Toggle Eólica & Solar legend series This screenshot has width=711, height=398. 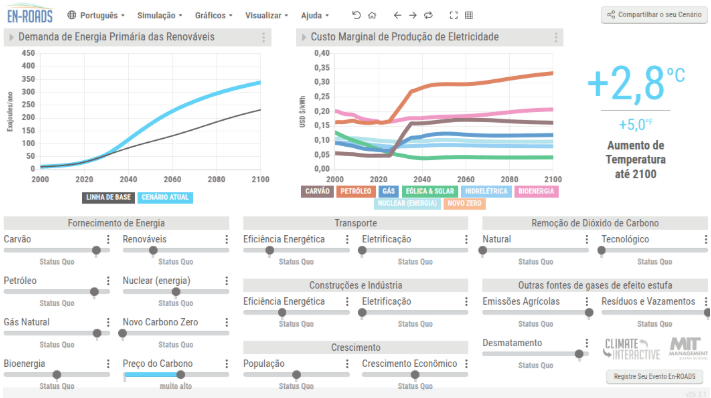430,191
